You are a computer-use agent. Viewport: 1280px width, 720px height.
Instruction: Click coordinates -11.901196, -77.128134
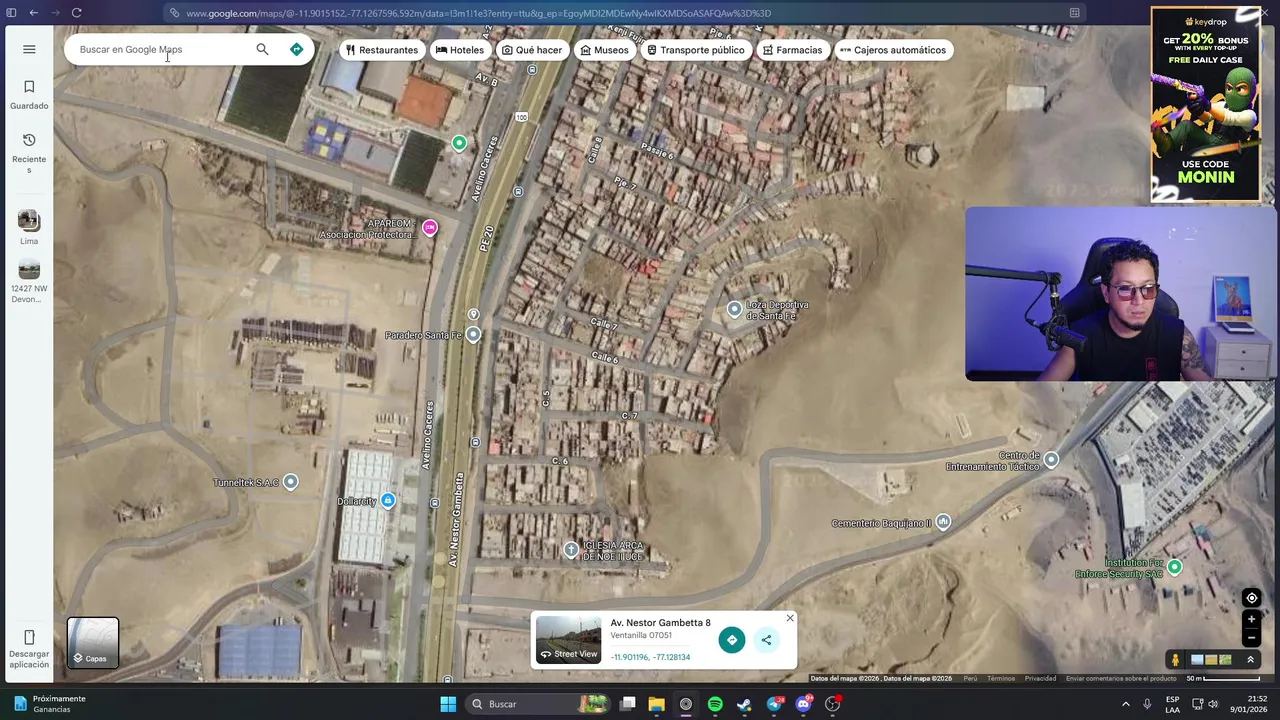pyautogui.click(x=650, y=657)
